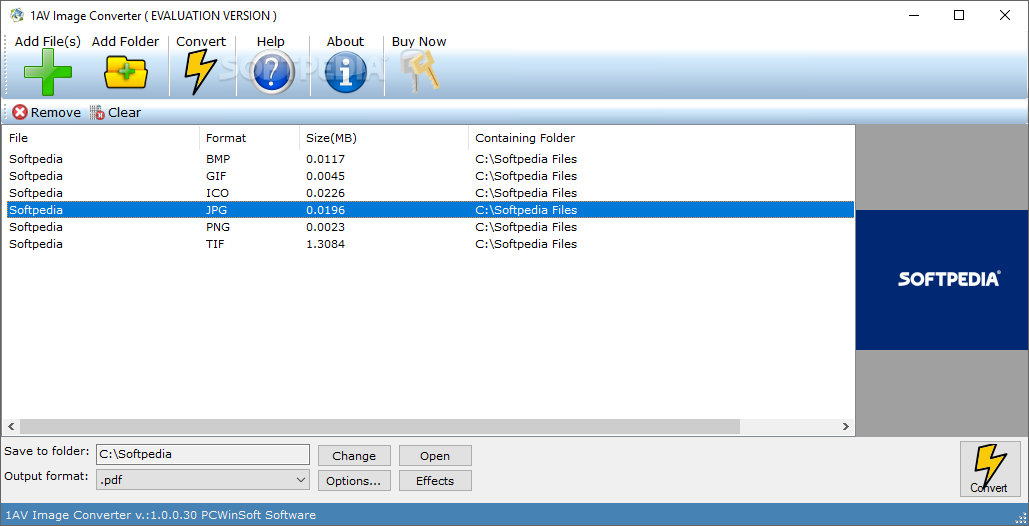
Task: Click Open to view the output folder
Action: [435, 456]
